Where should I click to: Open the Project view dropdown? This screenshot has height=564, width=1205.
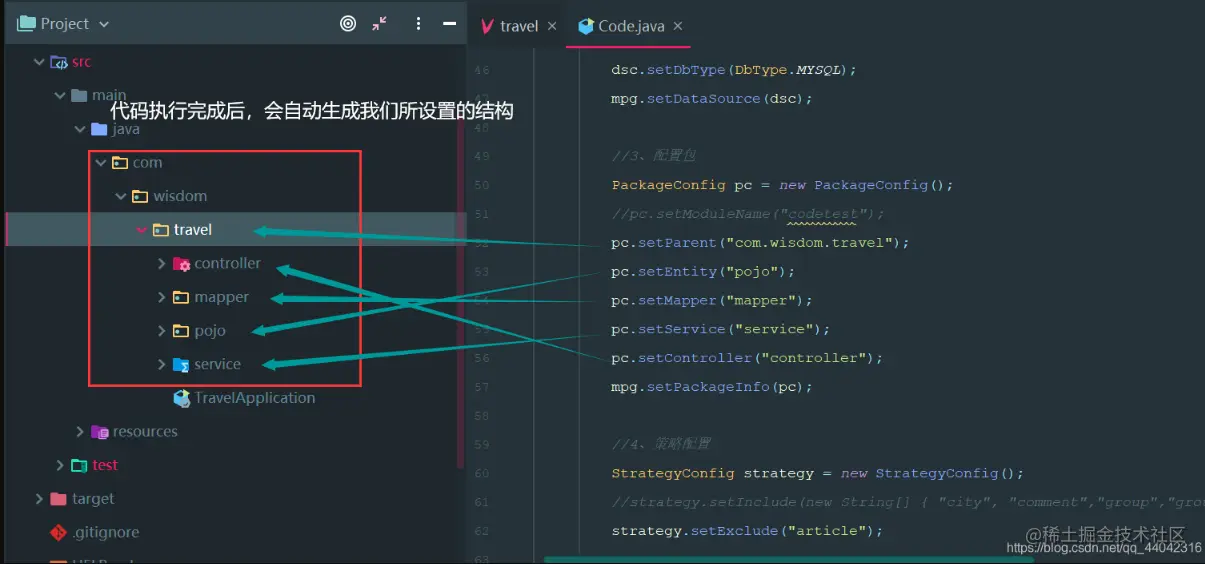[104, 24]
